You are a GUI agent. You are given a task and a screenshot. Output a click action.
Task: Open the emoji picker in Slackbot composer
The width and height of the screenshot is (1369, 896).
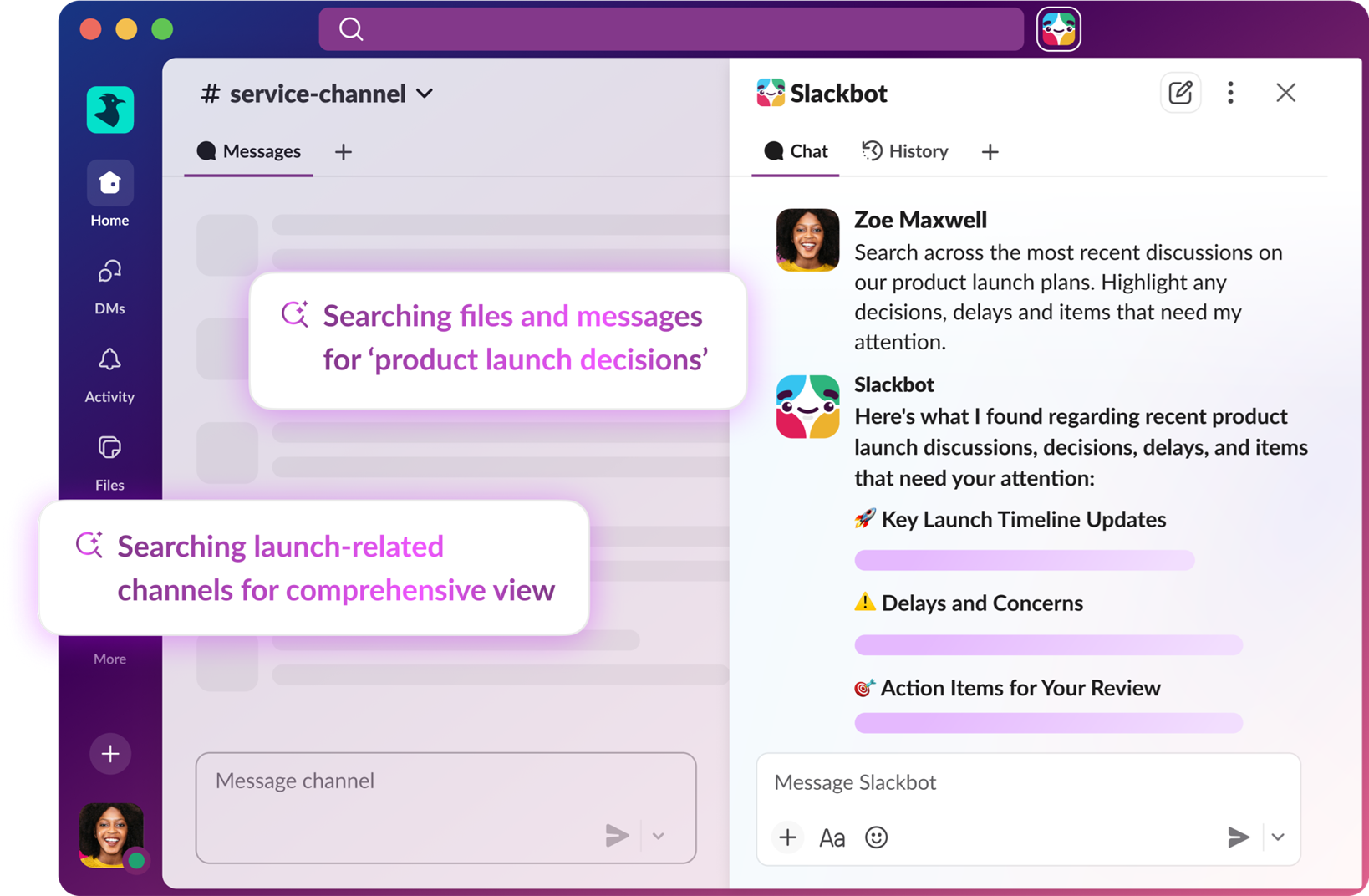876,837
